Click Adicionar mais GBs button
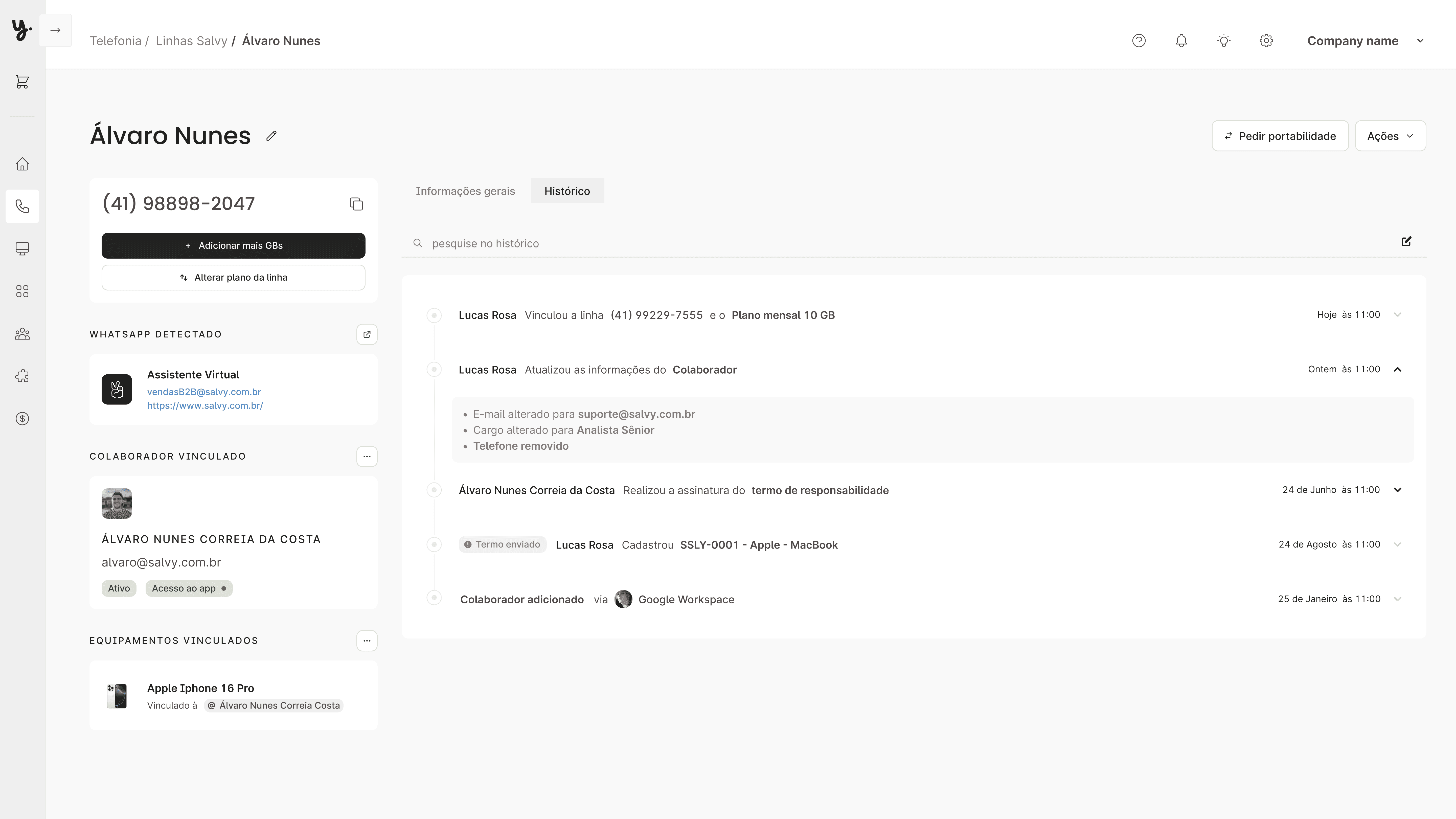 [233, 245]
